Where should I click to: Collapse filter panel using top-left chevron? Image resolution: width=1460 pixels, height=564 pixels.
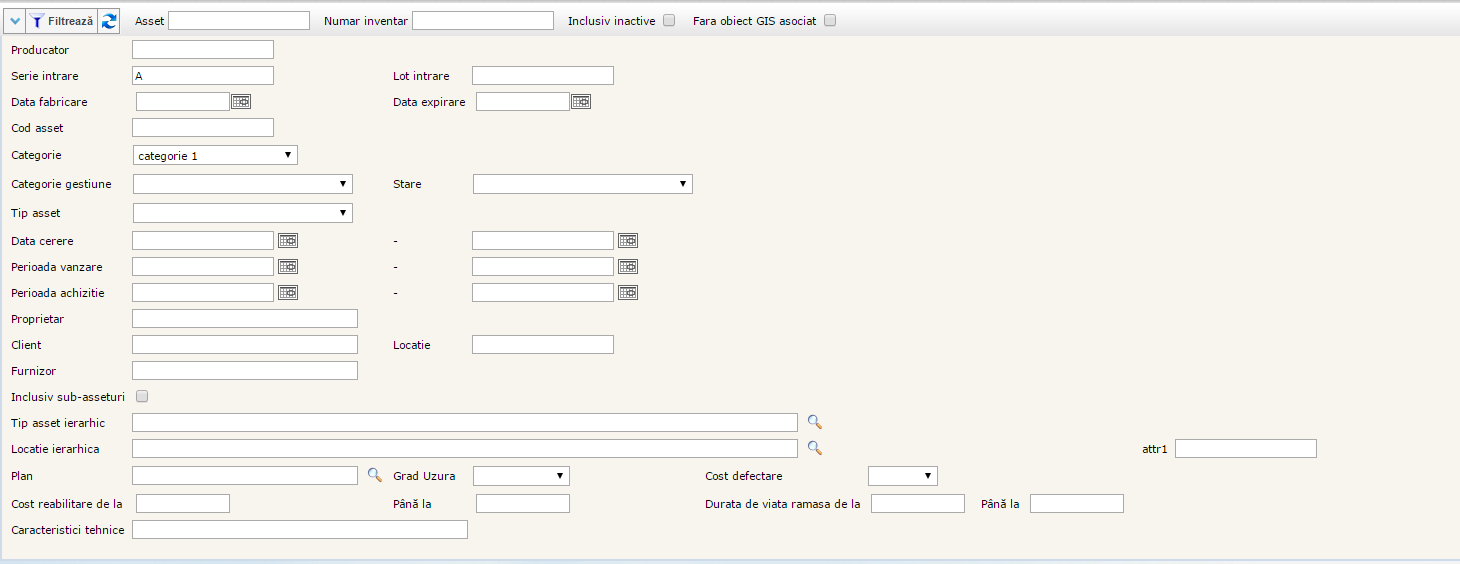coord(15,20)
